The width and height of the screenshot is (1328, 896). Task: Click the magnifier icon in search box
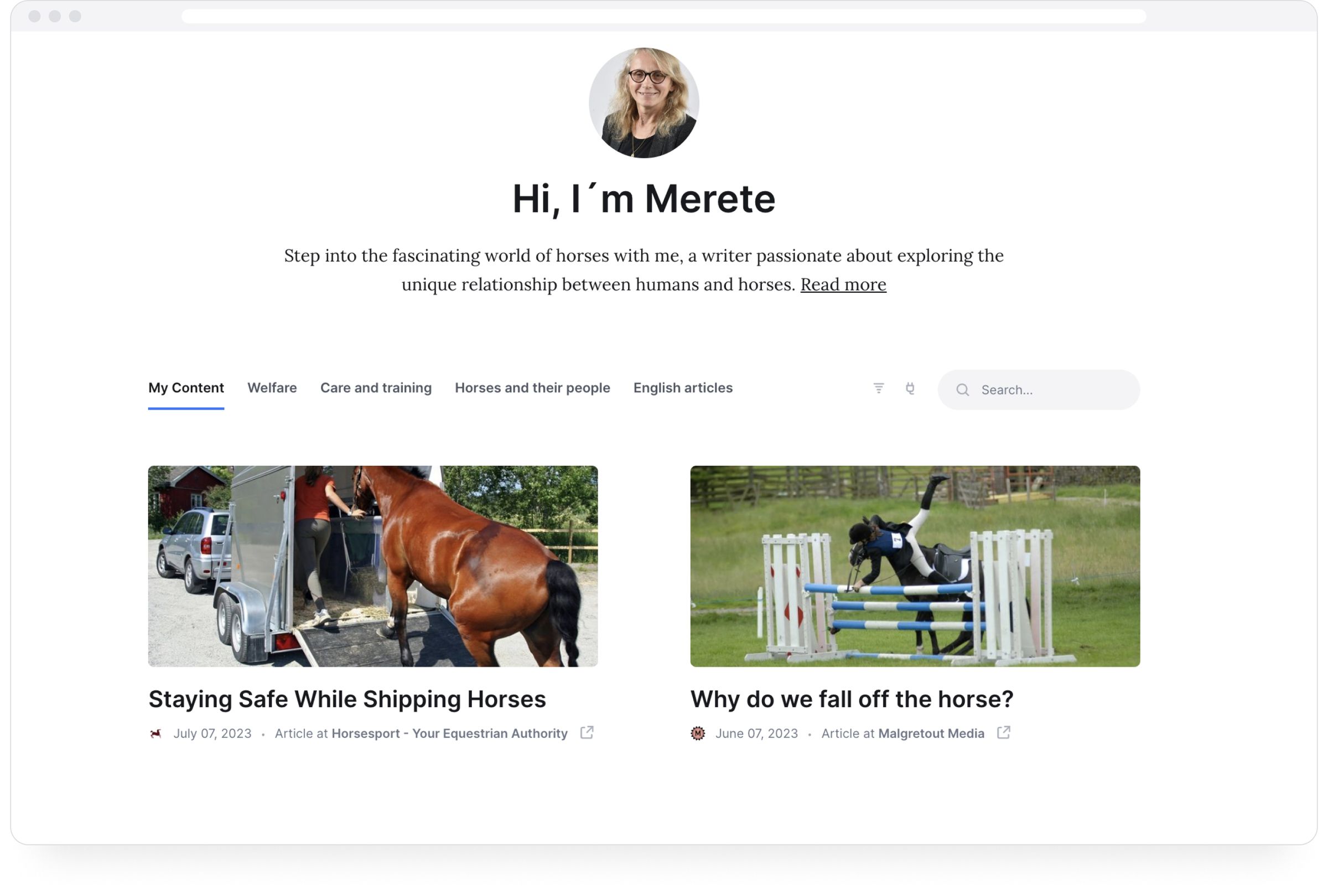(x=962, y=390)
